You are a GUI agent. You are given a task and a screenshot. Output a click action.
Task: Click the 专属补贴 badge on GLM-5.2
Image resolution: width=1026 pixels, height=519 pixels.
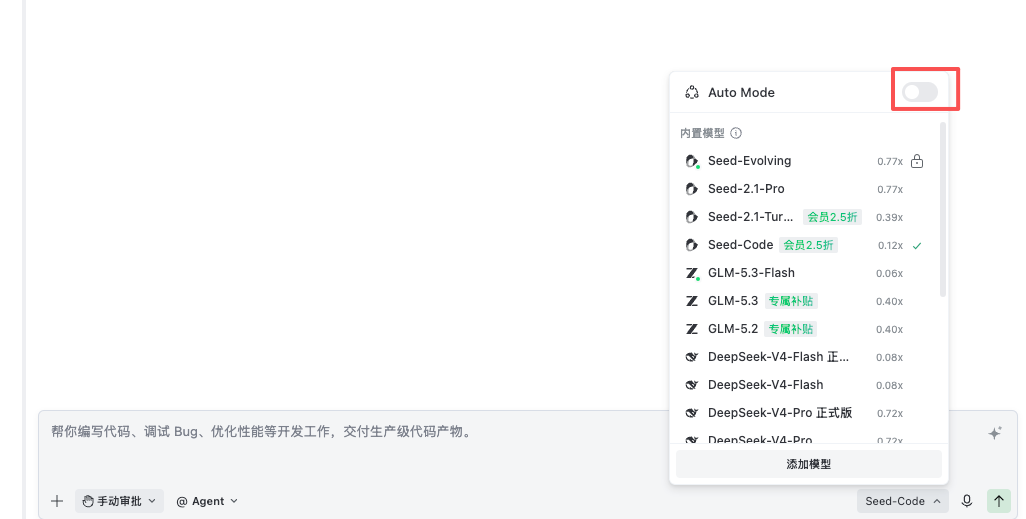tap(791, 329)
